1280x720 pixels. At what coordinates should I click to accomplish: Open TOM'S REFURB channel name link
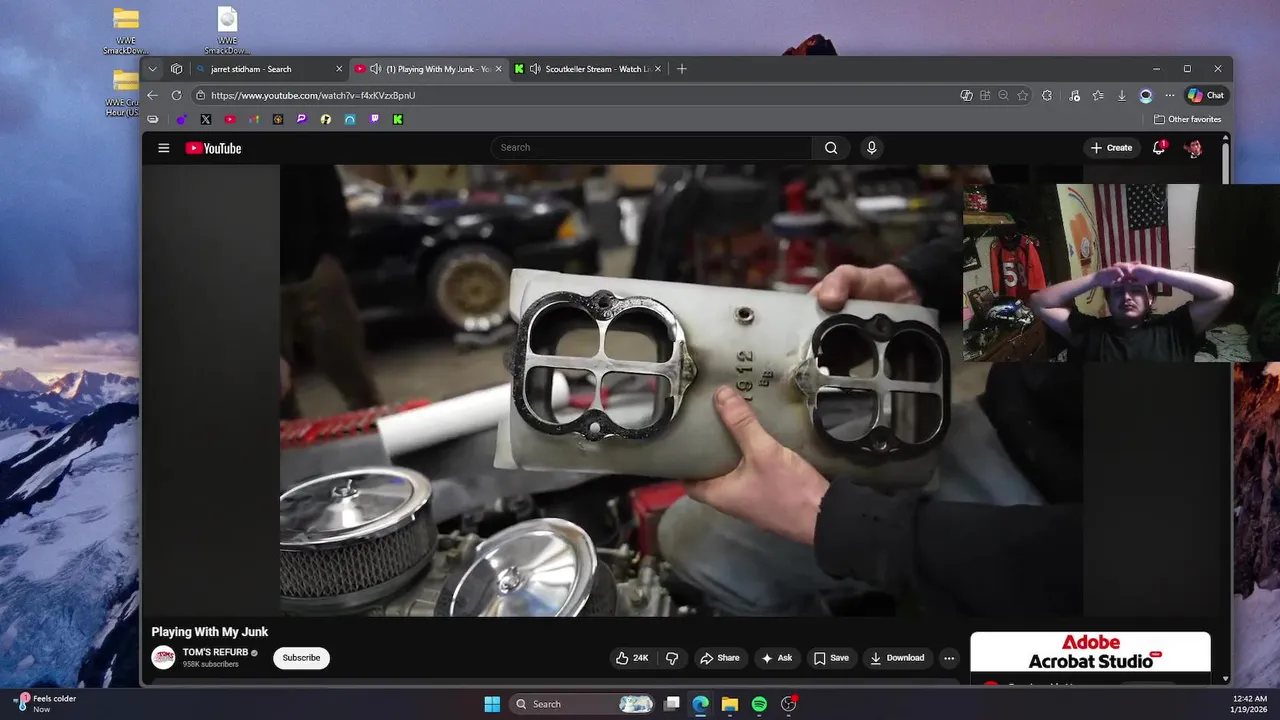click(215, 652)
